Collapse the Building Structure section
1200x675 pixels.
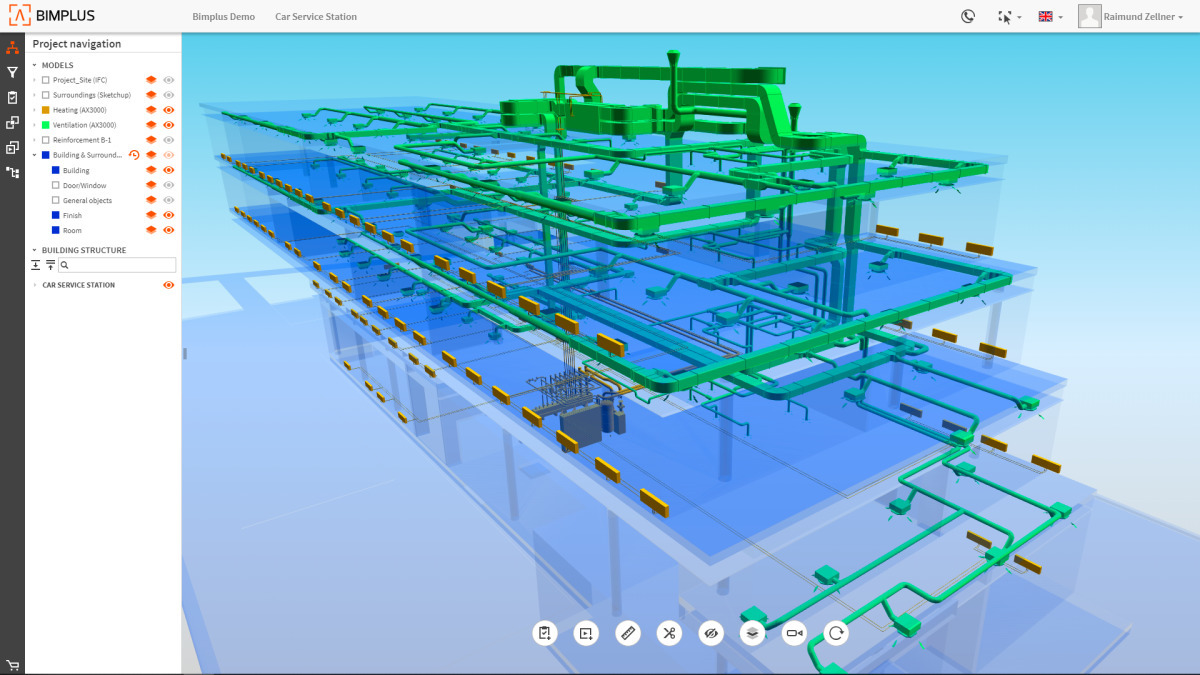click(34, 250)
